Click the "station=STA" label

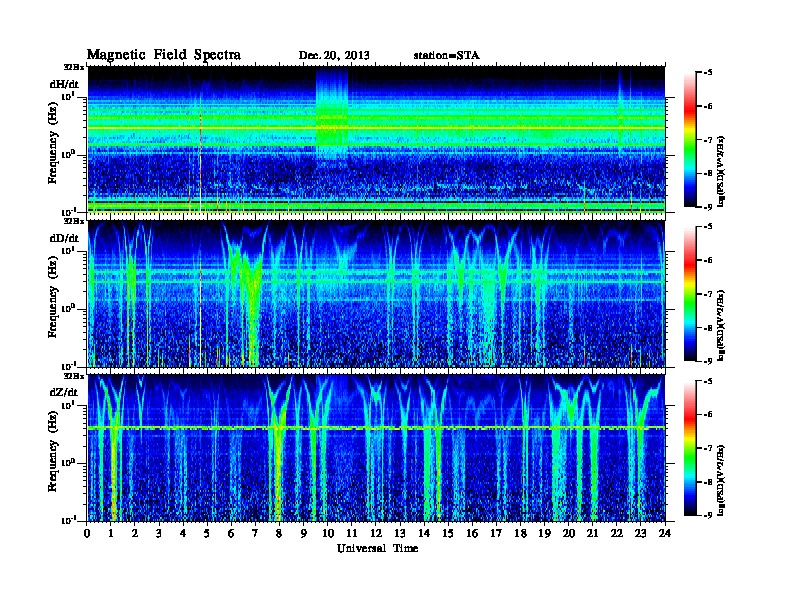[x=447, y=56]
